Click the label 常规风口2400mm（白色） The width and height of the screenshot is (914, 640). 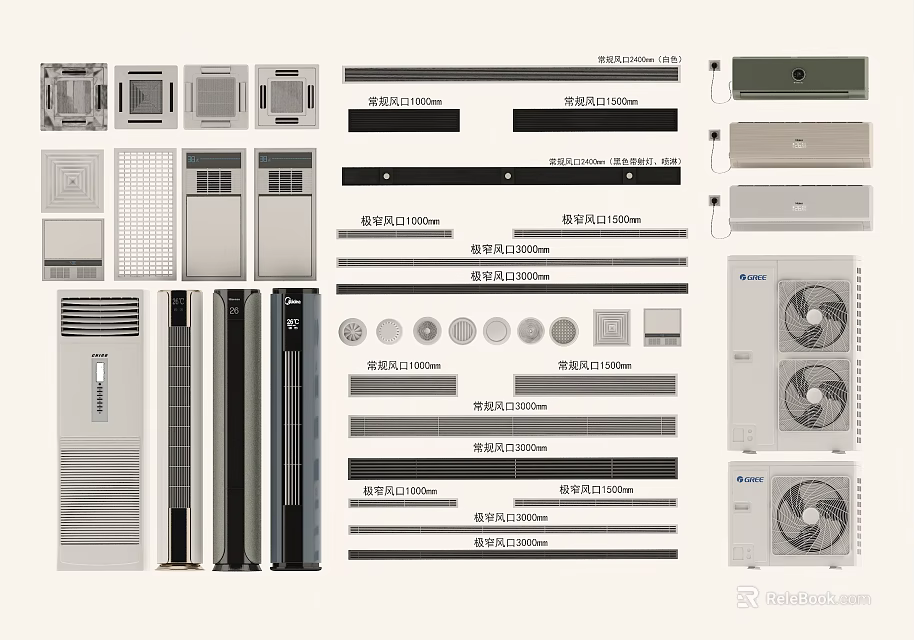(x=639, y=59)
